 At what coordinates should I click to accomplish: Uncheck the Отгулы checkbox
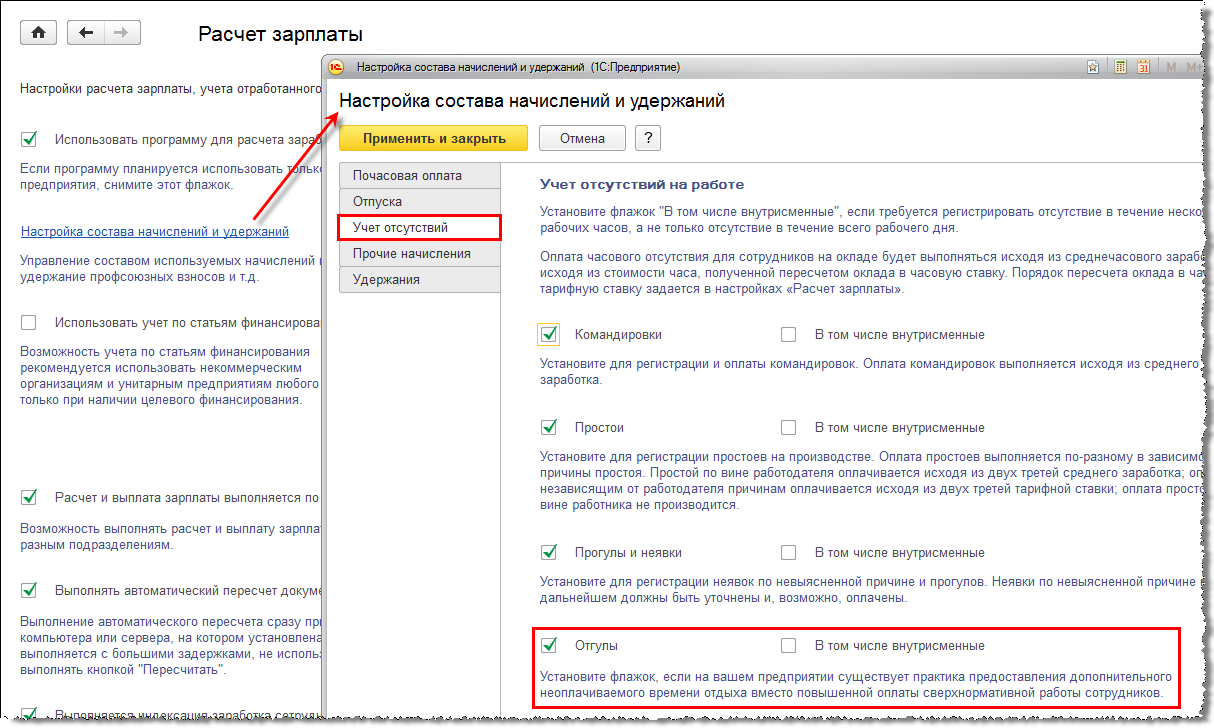(x=548, y=645)
